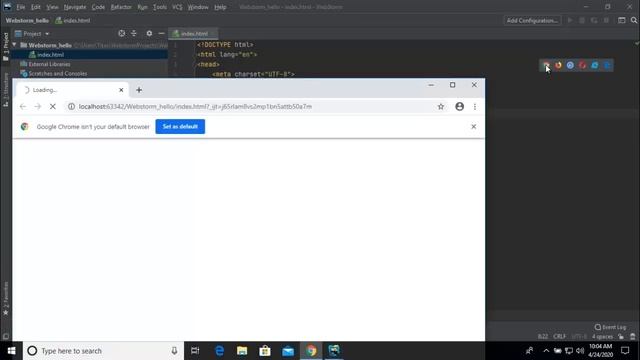Image resolution: width=640 pixels, height=360 pixels.
Task: Open page in Firefox from editor browser popup
Action: tap(558, 65)
